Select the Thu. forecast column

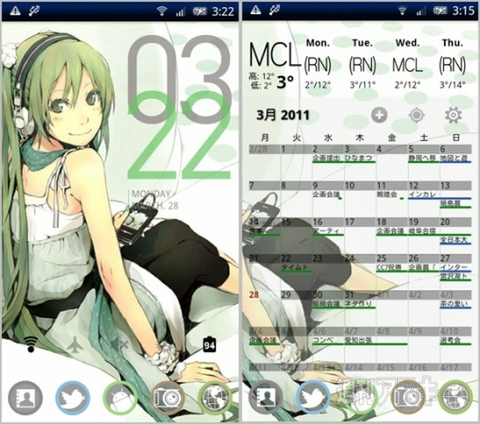point(452,64)
